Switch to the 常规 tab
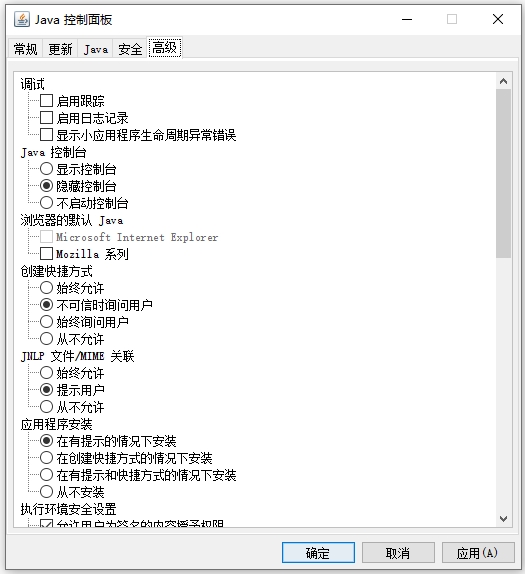Screen dimensions: 525x574 tap(25, 49)
